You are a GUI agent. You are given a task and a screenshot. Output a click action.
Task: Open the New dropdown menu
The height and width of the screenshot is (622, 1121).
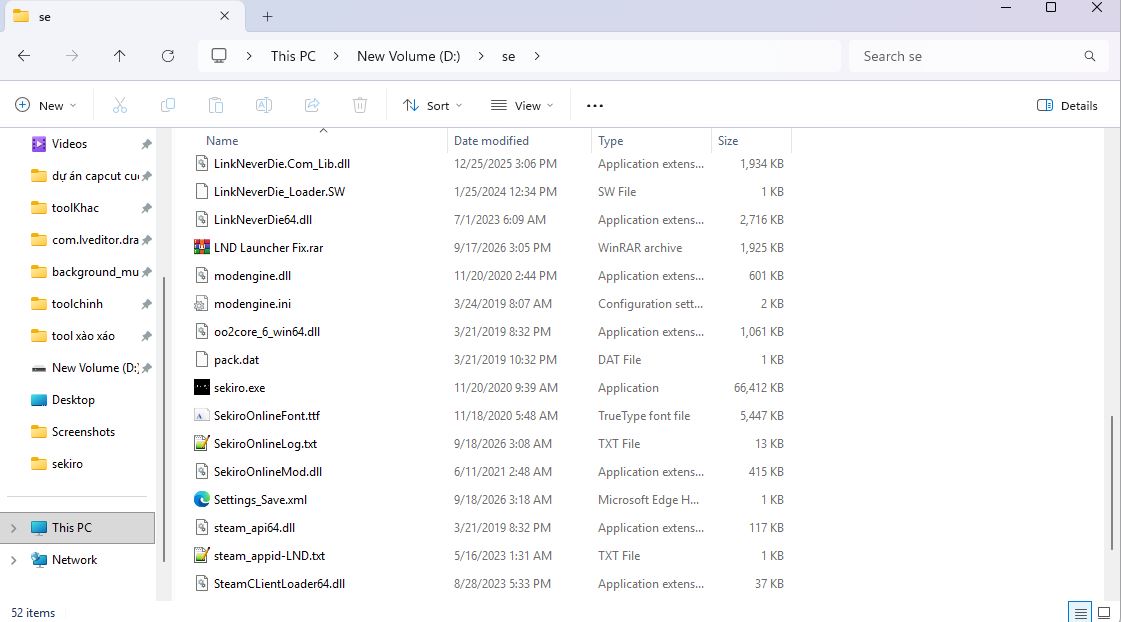click(45, 105)
